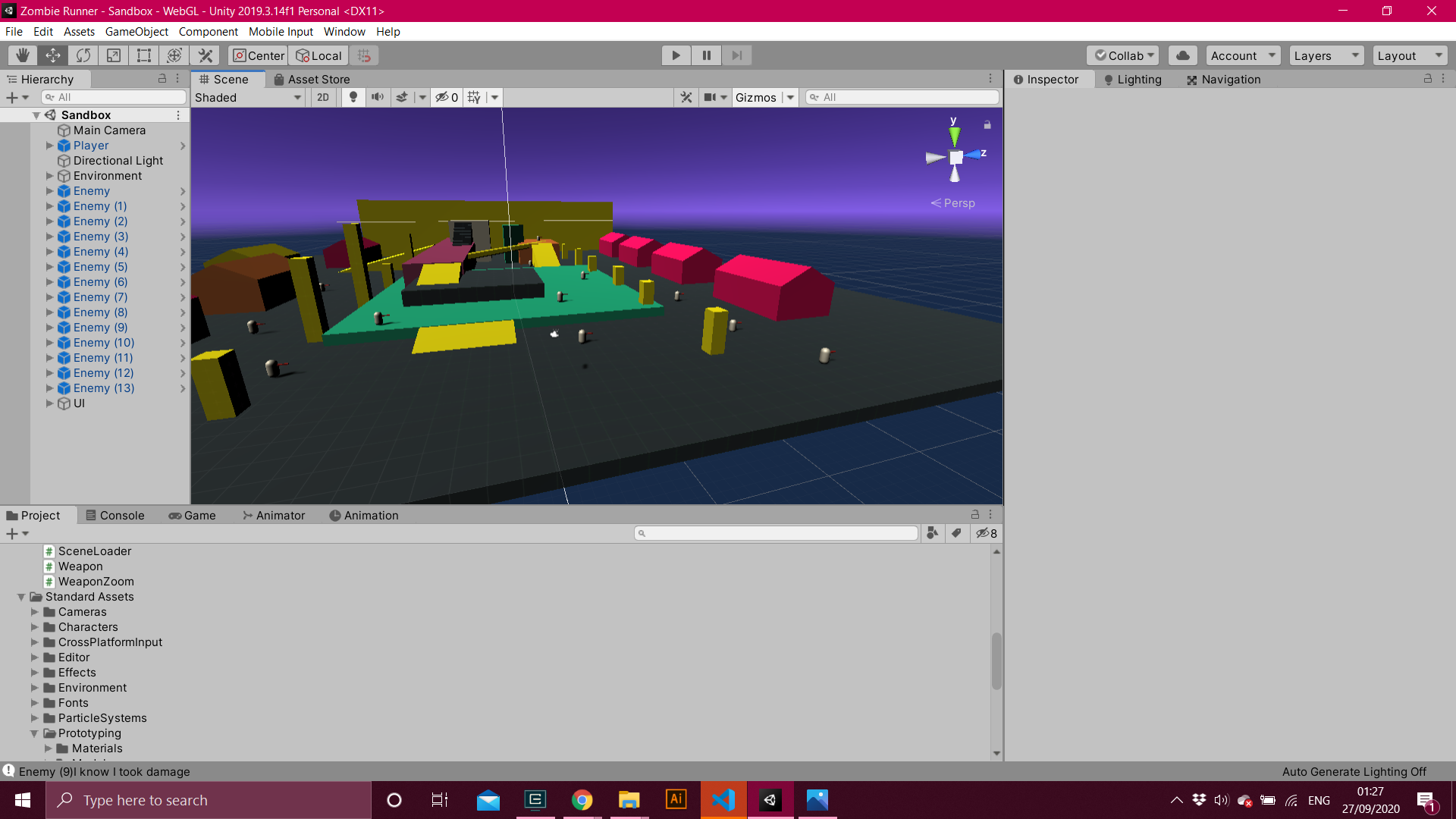Click the Pause button

(706, 55)
